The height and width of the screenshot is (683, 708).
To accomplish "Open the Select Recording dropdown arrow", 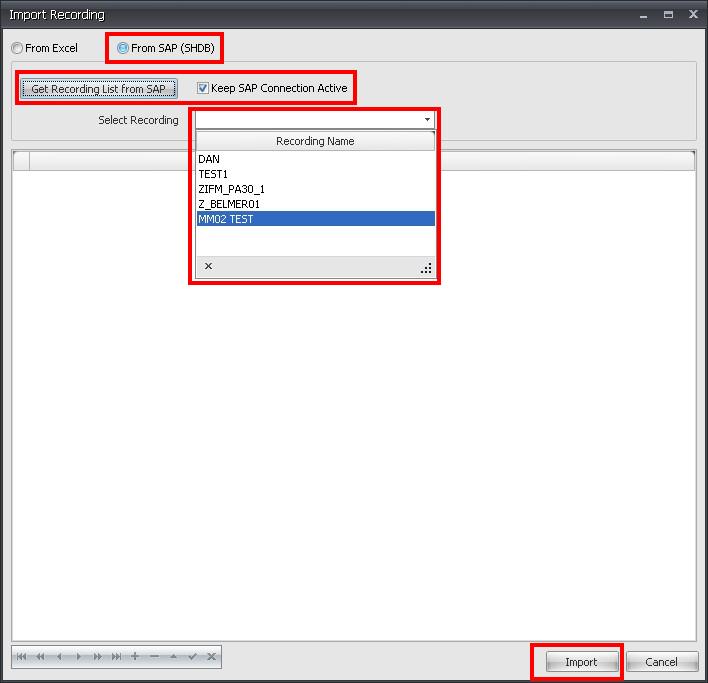I will 427,120.
